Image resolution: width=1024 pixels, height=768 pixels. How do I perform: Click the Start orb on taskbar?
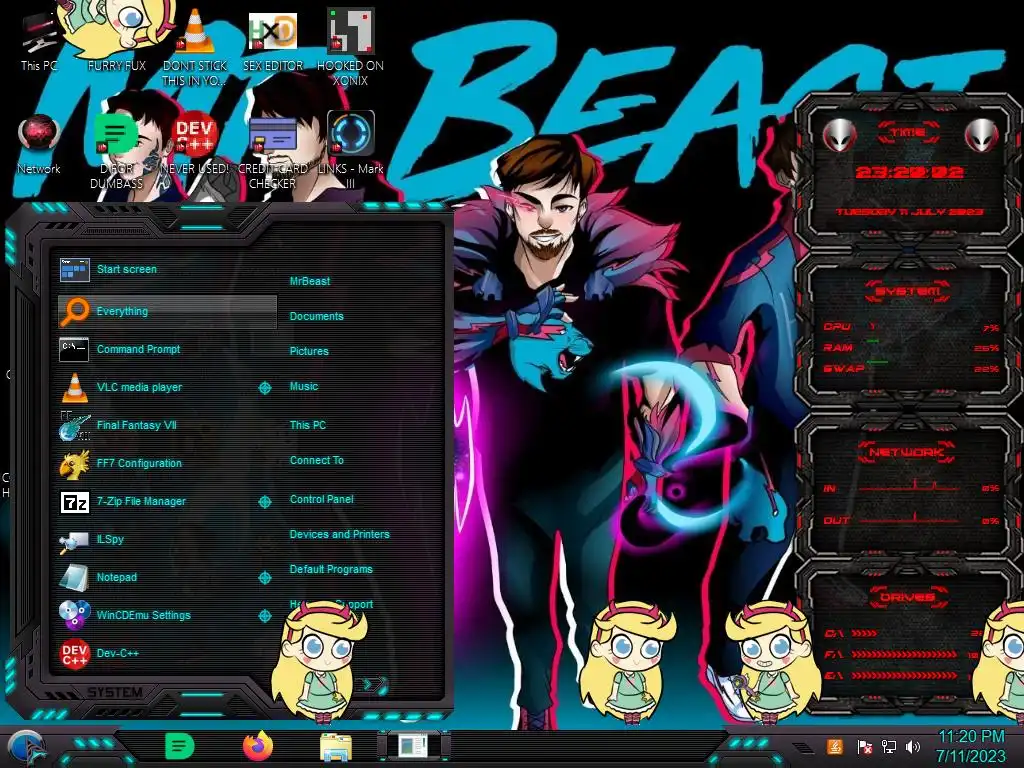(x=27, y=748)
